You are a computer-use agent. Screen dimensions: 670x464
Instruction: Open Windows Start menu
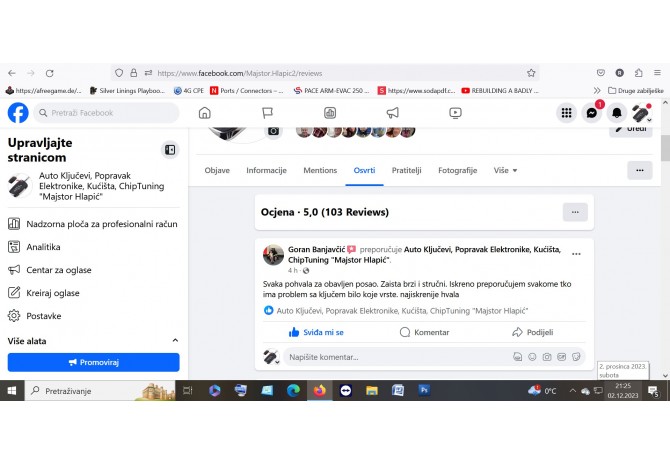click(x=12, y=391)
